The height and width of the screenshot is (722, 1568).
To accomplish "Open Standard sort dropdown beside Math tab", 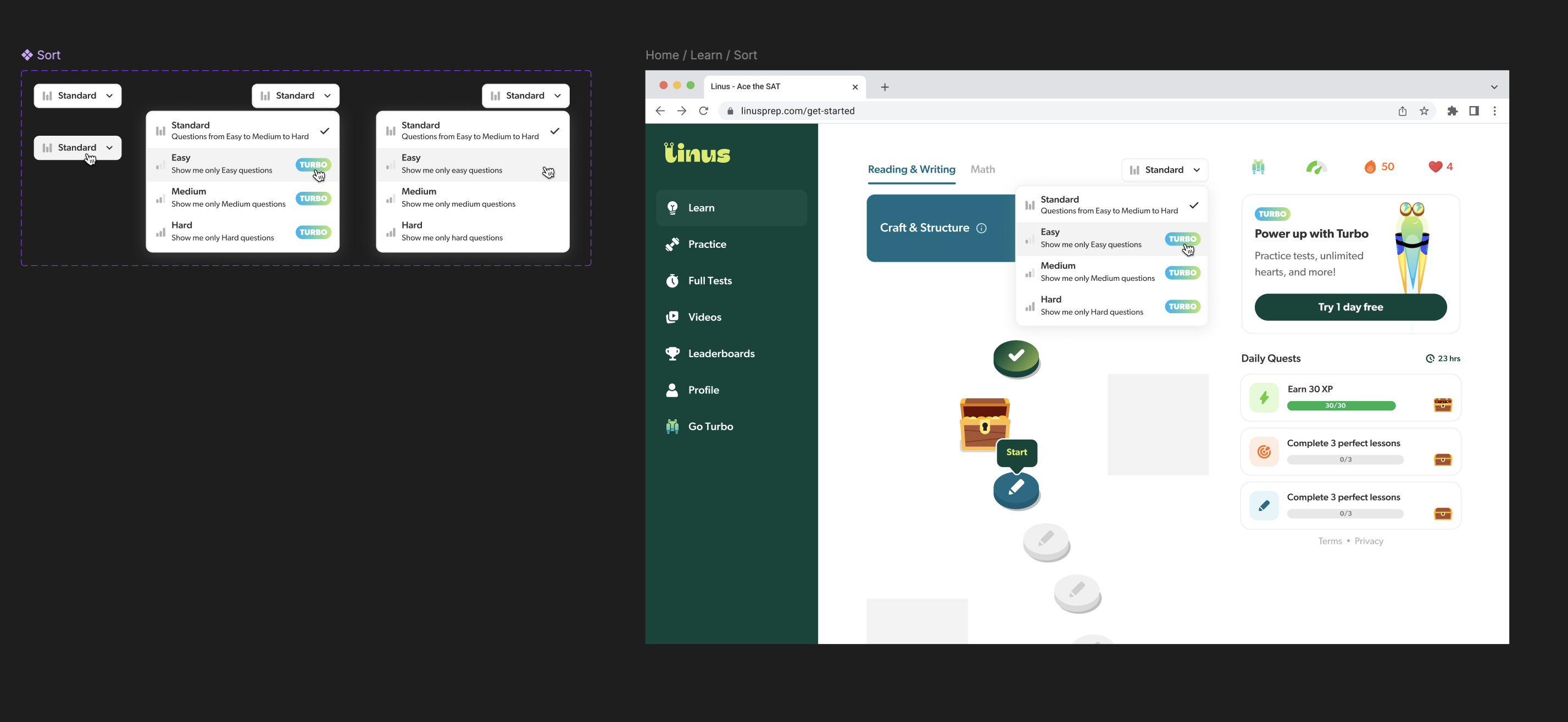I will tap(1164, 170).
